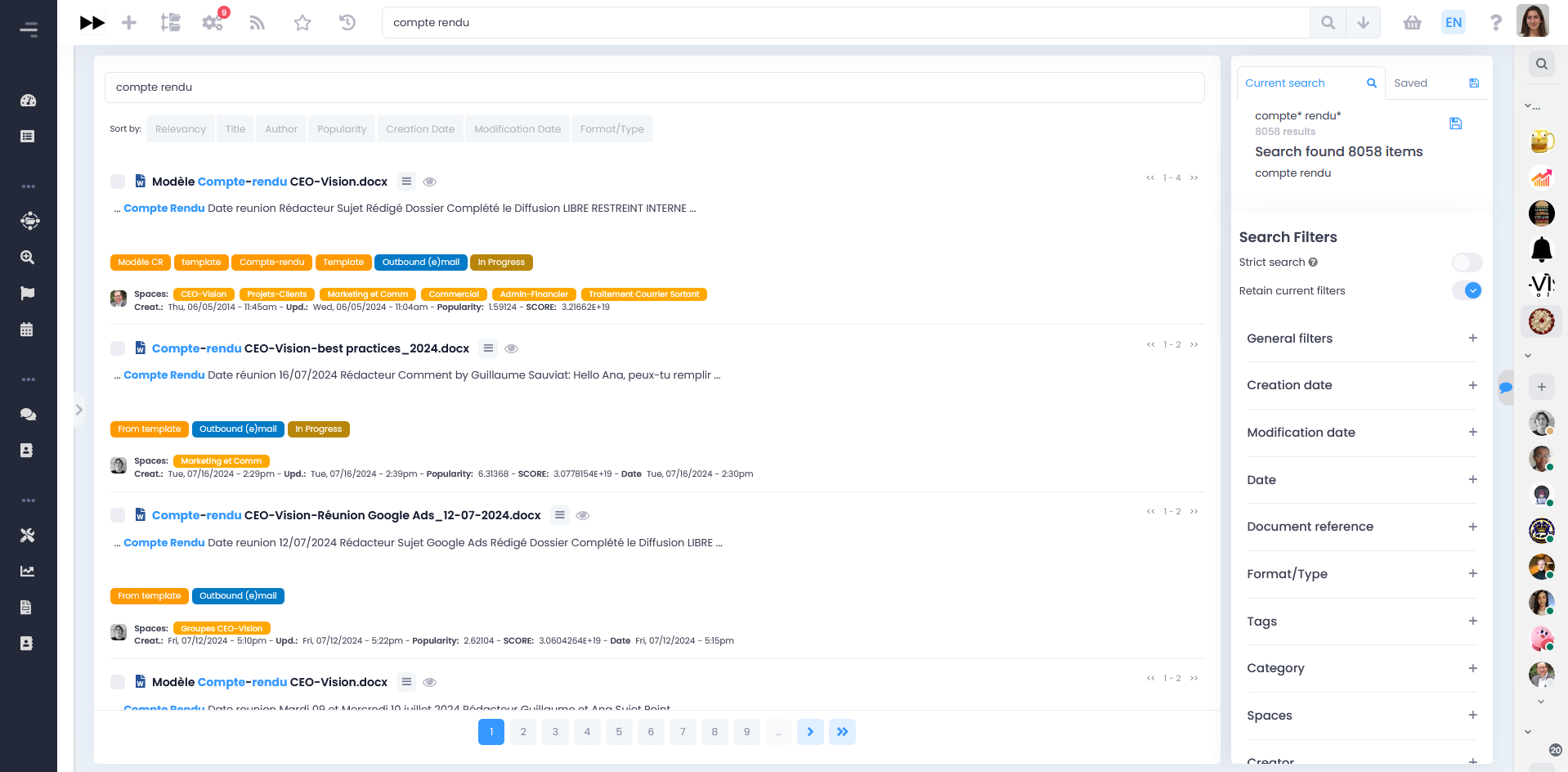Switch to the Saved searches tab
The image size is (1568, 772).
[x=1409, y=83]
